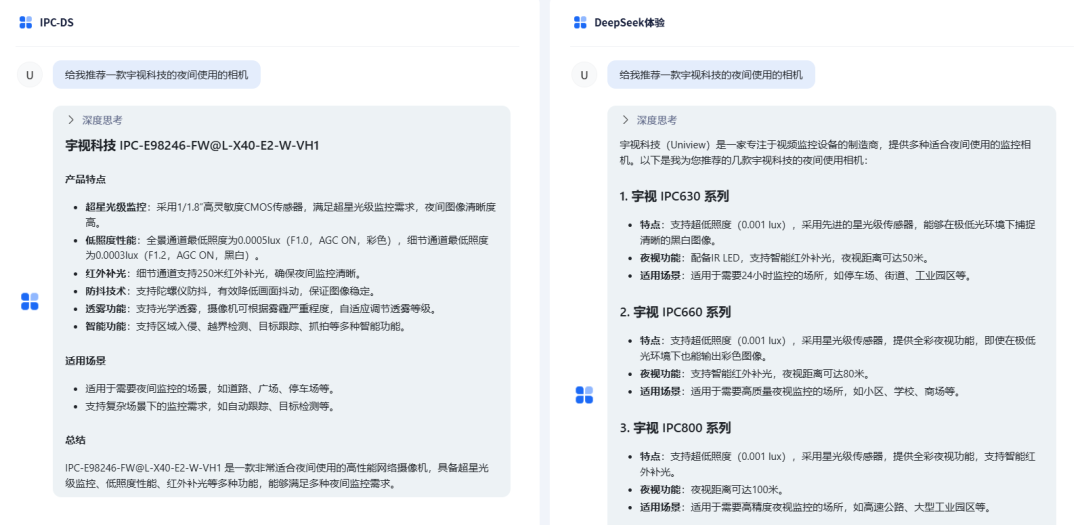Image resolution: width=1080 pixels, height=525 pixels.
Task: Click the 智能功能 bullet label
Action: [x=105, y=326]
